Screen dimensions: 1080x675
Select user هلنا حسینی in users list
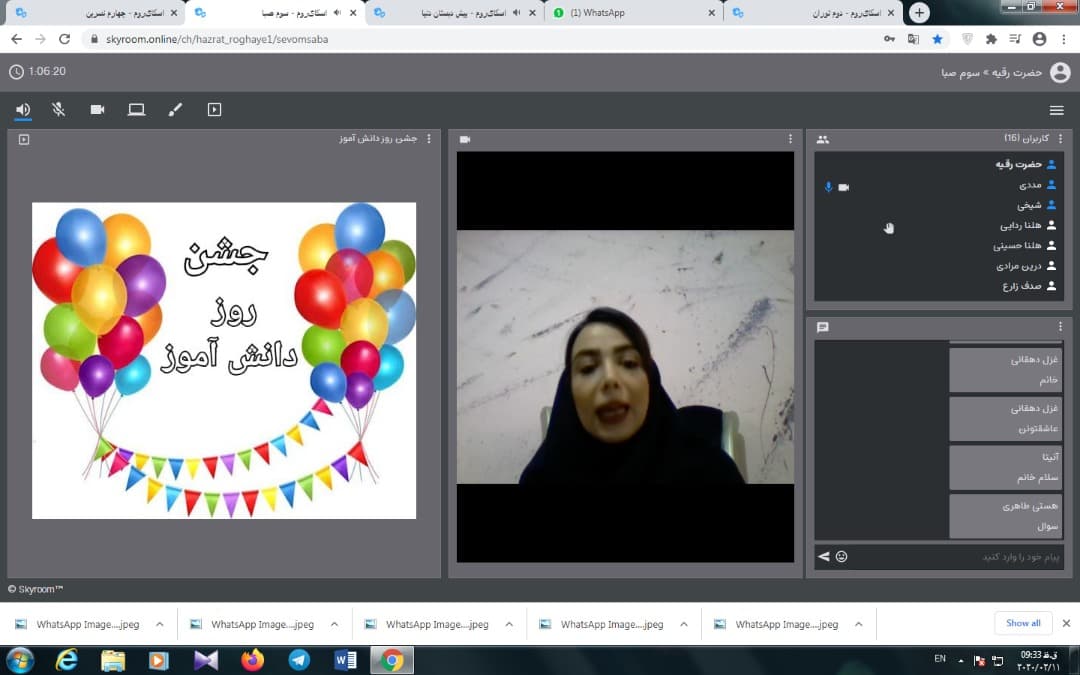(1018, 245)
